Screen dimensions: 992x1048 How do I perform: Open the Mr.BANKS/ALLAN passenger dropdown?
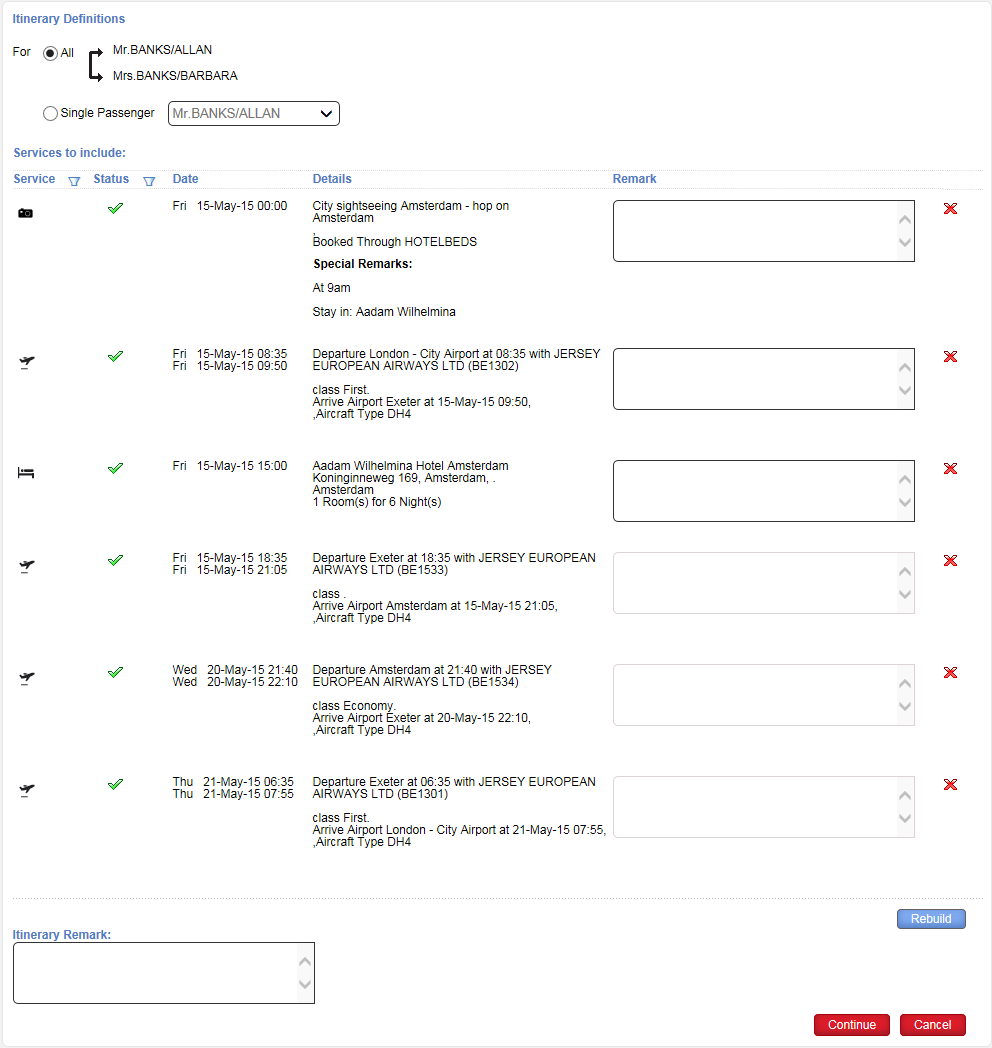pos(253,114)
